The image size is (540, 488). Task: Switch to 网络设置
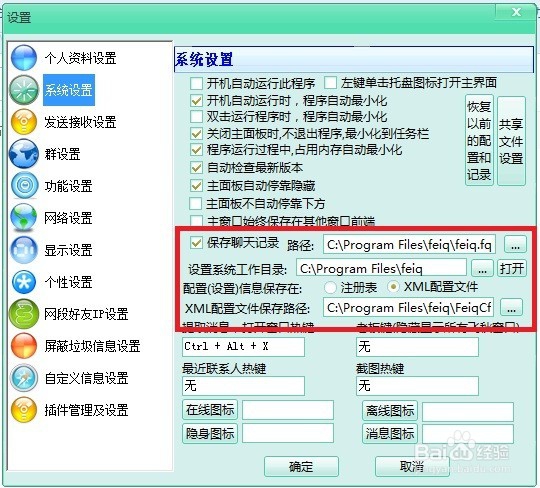pyautogui.click(x=69, y=218)
